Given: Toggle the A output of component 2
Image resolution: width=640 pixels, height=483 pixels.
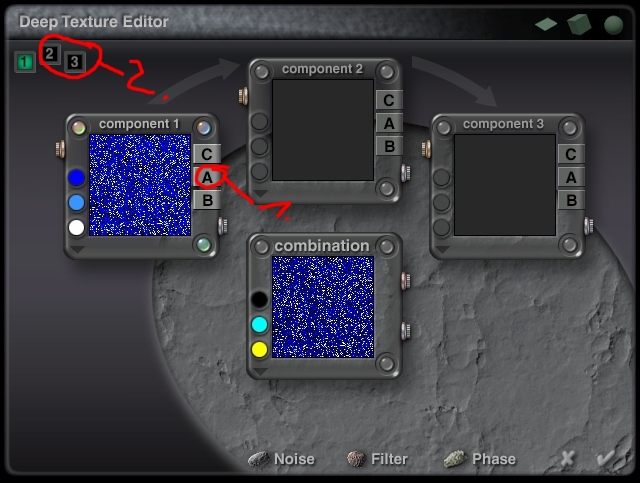Looking at the screenshot, I should pos(389,123).
